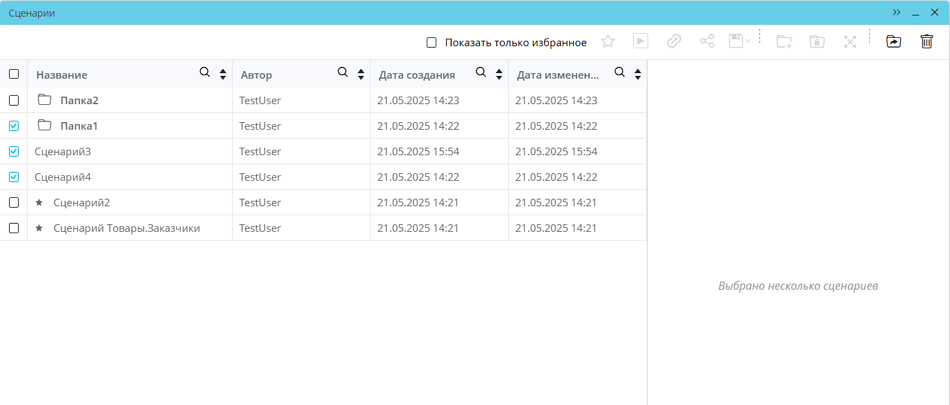Image resolution: width=950 pixels, height=405 pixels.
Task: Toggle sort arrows on Дата создания column
Action: 498,74
